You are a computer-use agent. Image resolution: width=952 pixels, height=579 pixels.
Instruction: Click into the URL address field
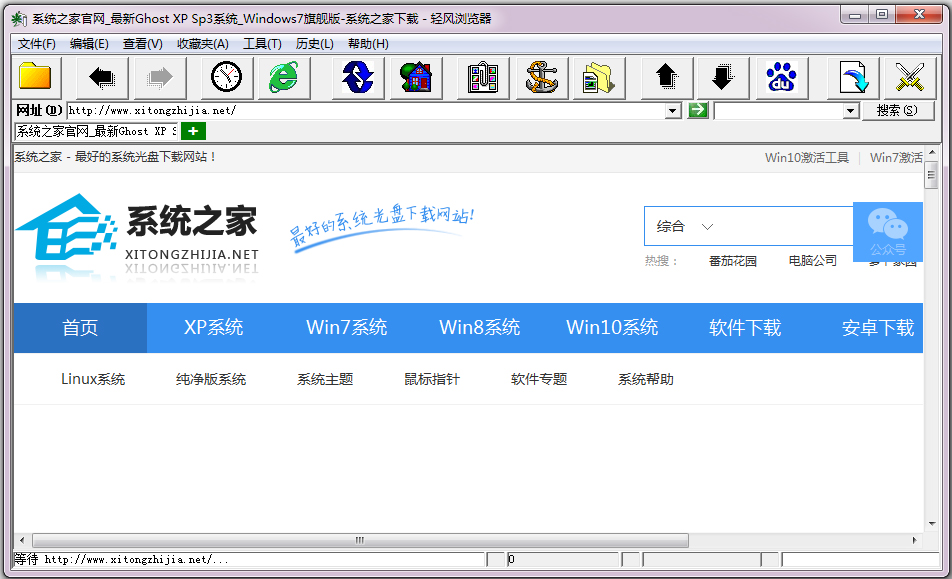click(x=366, y=110)
